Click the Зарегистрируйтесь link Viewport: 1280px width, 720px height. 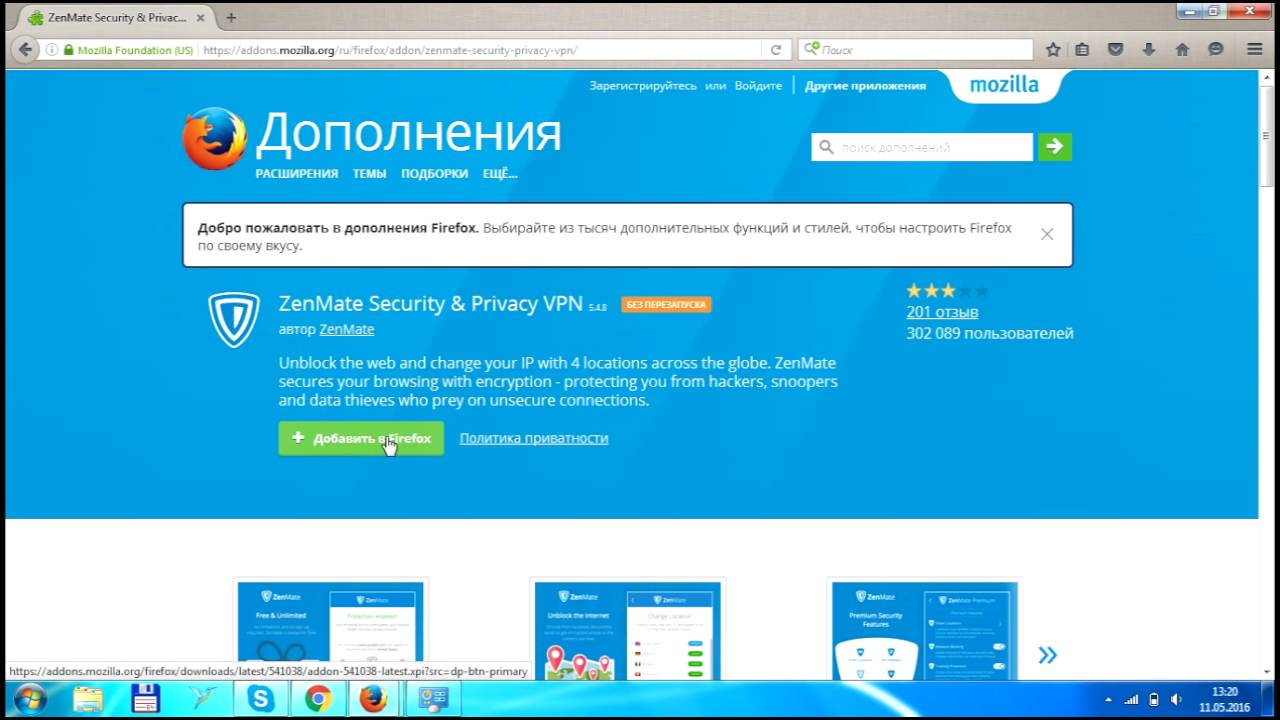tap(643, 86)
